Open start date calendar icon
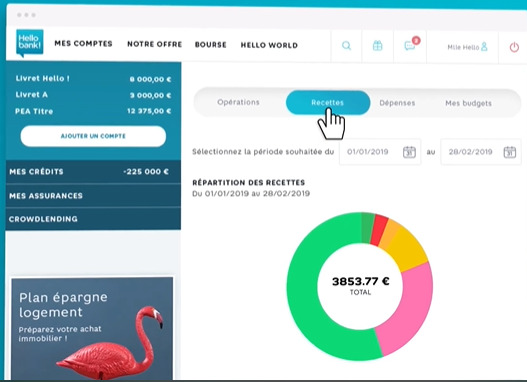Screen dimensions: 527x382 [x=409, y=152]
